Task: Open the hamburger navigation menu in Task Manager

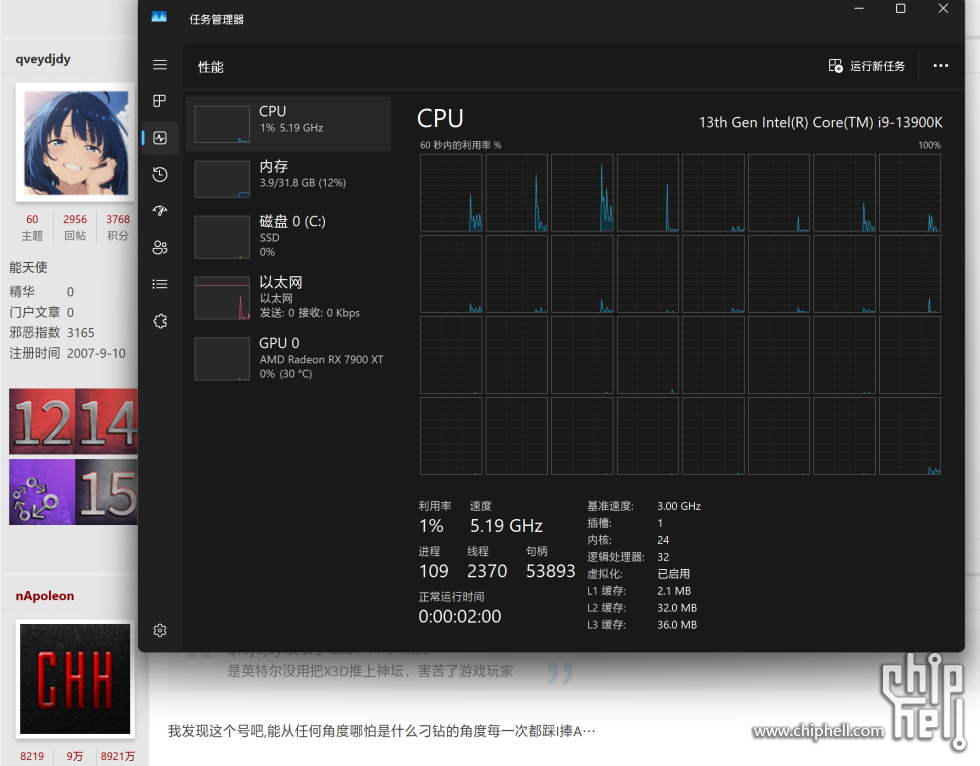Action: point(160,65)
